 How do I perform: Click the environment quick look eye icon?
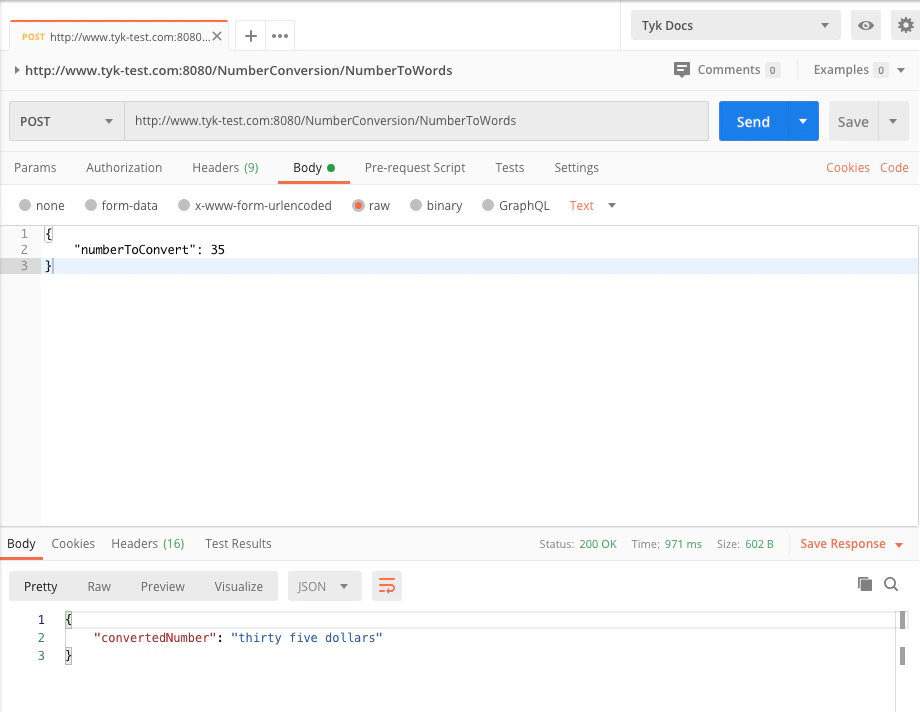pyautogui.click(x=865, y=25)
